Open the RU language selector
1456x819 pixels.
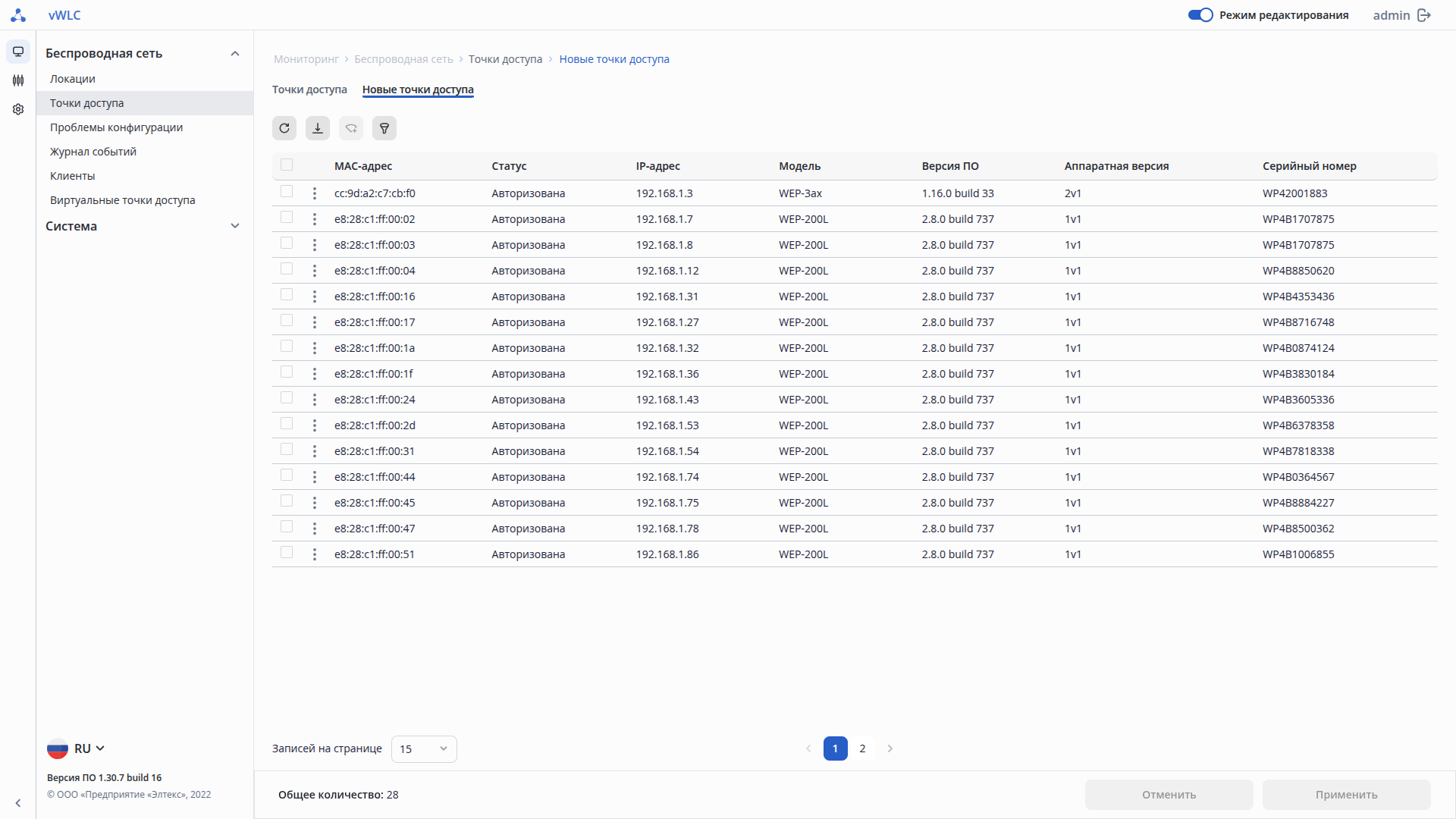(77, 748)
